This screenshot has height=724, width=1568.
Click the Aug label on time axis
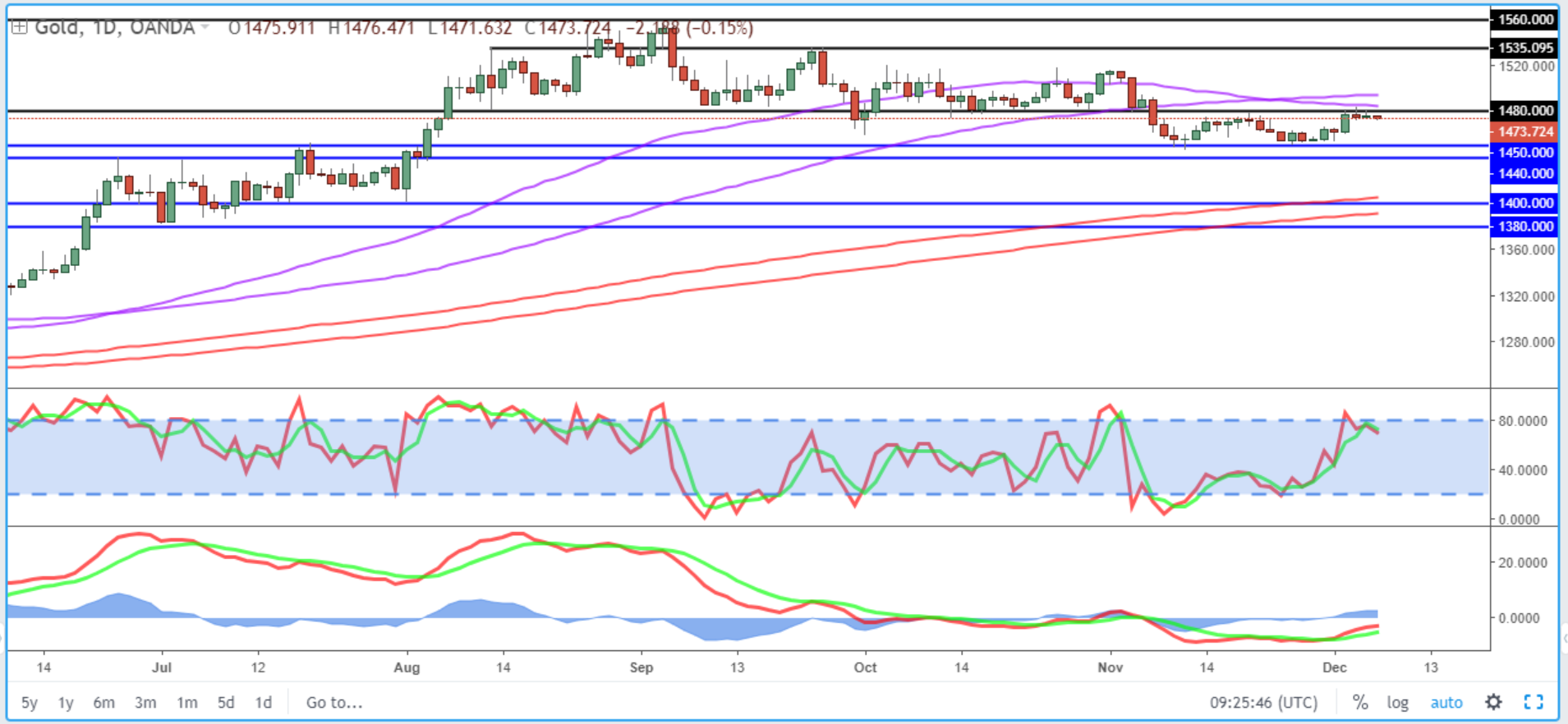[407, 667]
